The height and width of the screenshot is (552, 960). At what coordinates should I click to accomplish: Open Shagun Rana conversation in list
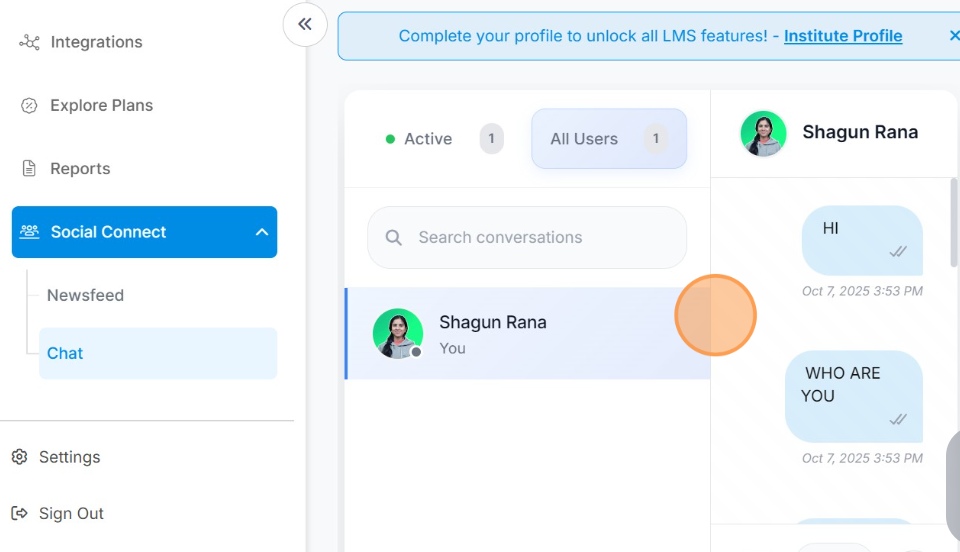[x=527, y=334]
